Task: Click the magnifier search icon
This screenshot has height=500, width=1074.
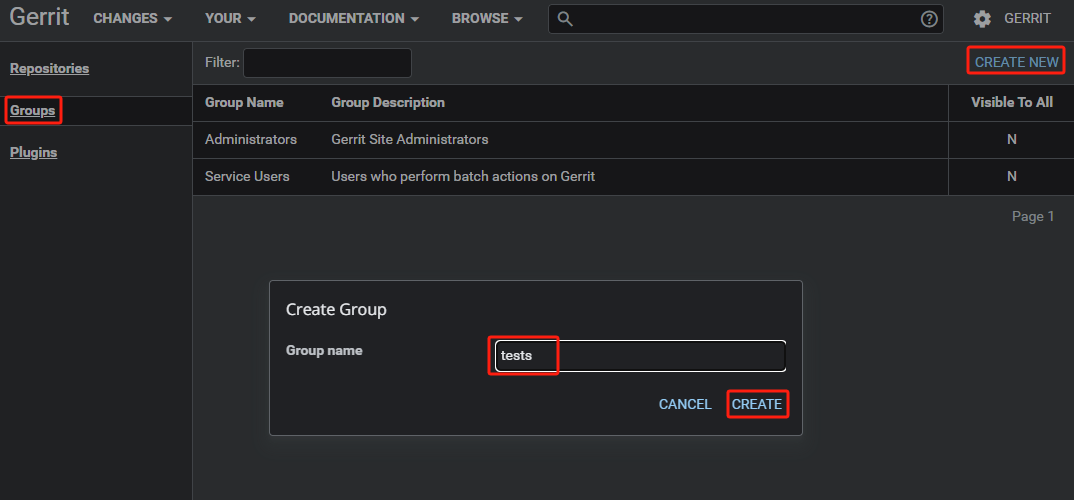Action: (565, 19)
